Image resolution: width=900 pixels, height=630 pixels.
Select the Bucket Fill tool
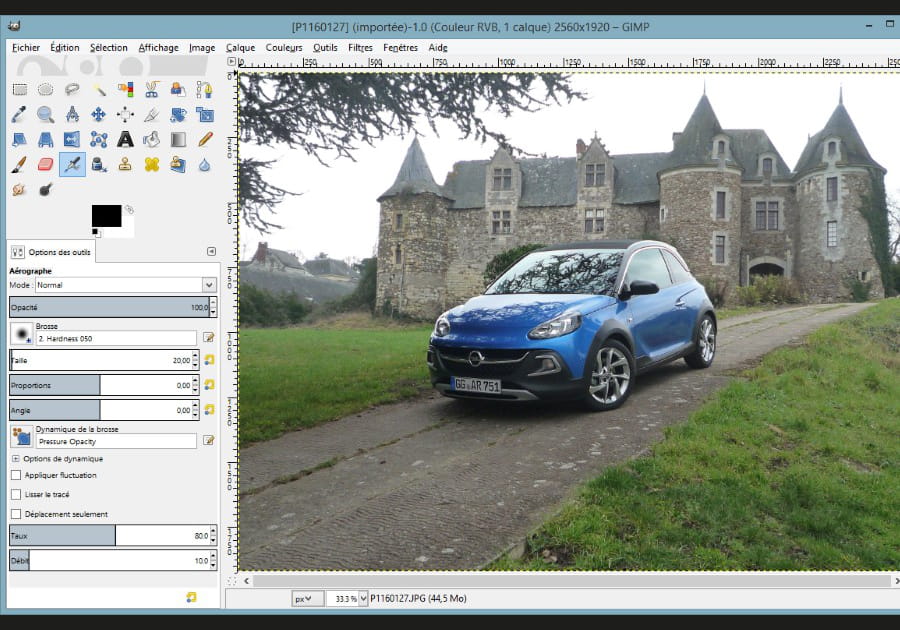152,139
